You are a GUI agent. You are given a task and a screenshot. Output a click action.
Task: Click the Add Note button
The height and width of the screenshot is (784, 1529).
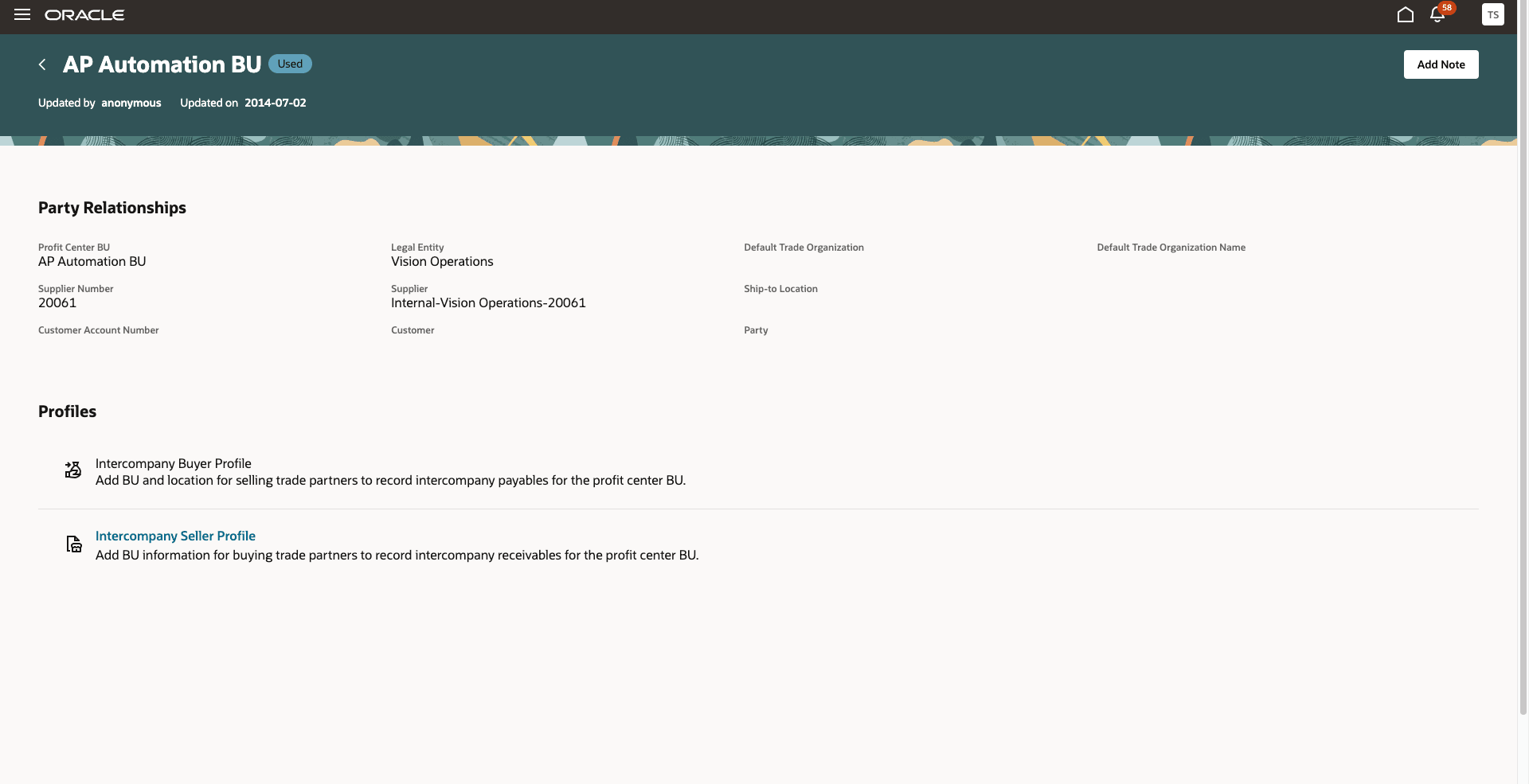tap(1441, 64)
